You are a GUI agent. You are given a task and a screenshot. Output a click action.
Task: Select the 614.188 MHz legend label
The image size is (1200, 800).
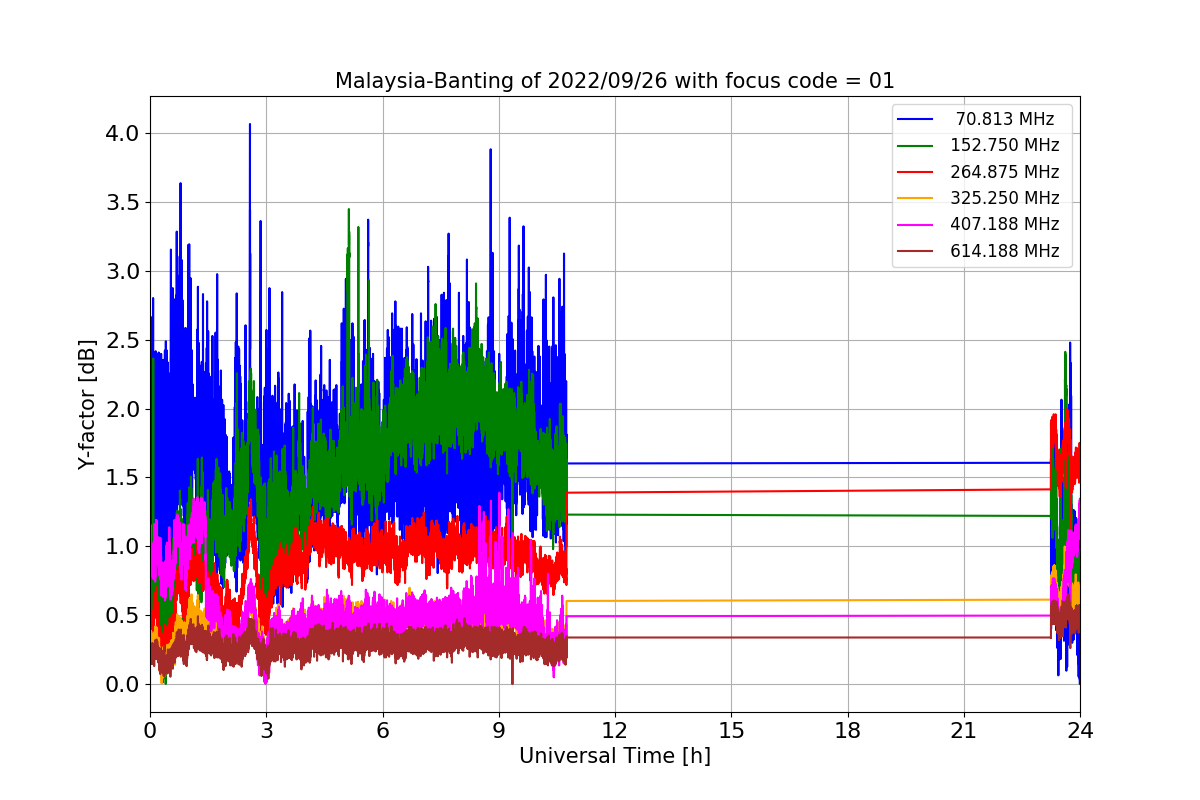[1005, 251]
